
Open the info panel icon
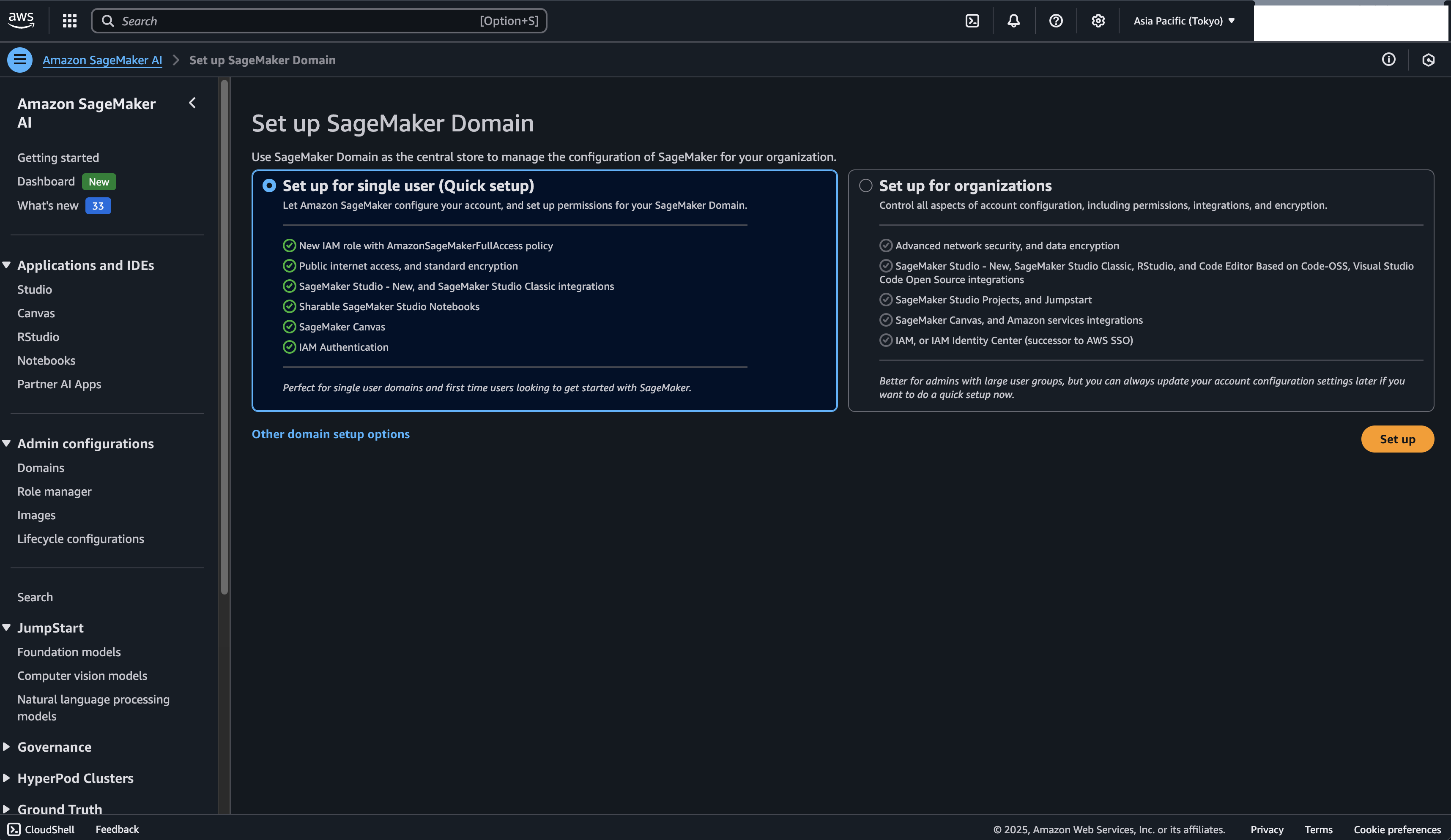1388,60
